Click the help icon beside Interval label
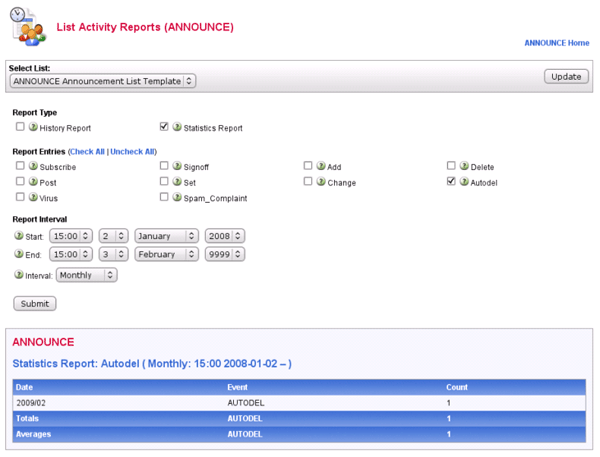600x457 pixels. tap(18, 274)
